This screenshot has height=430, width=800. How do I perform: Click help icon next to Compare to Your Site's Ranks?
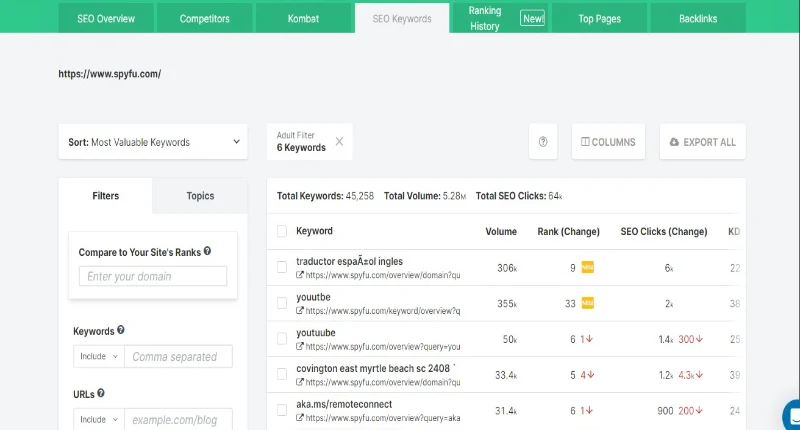[x=207, y=251]
